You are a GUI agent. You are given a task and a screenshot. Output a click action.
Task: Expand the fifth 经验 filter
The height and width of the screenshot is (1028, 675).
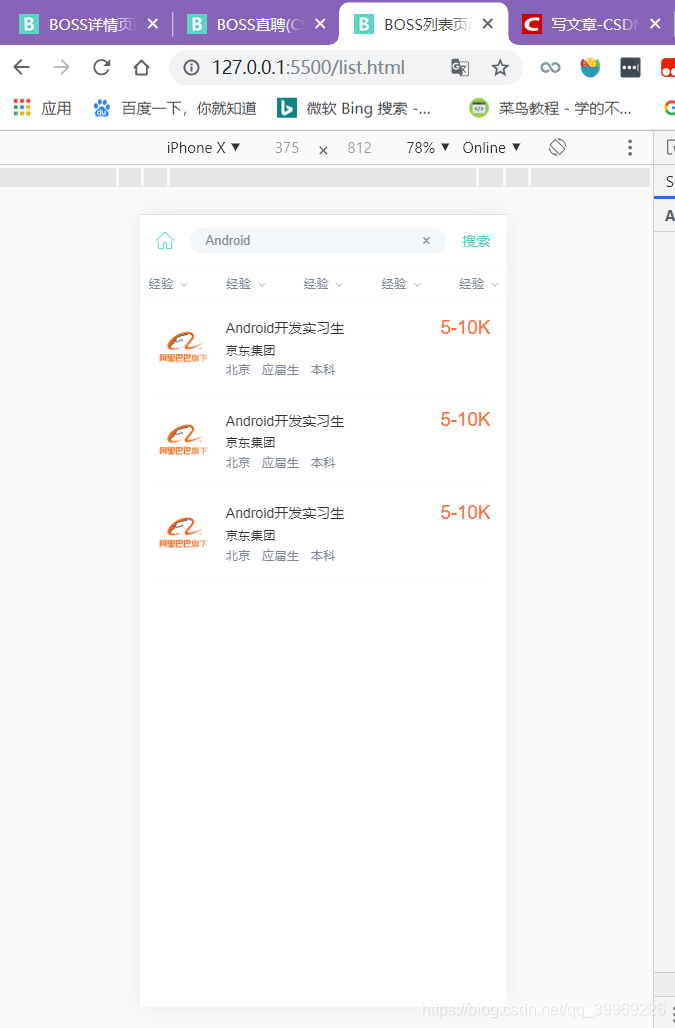tap(479, 284)
